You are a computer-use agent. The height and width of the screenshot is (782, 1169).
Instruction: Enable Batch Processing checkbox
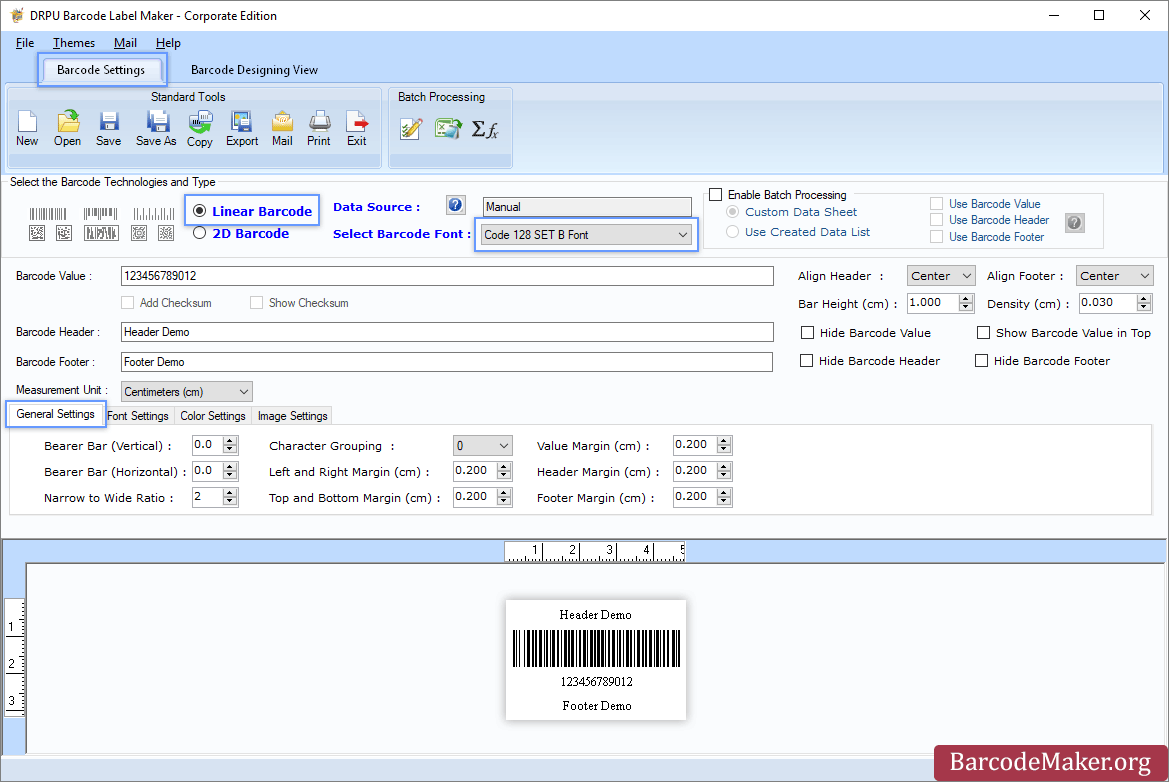(716, 195)
